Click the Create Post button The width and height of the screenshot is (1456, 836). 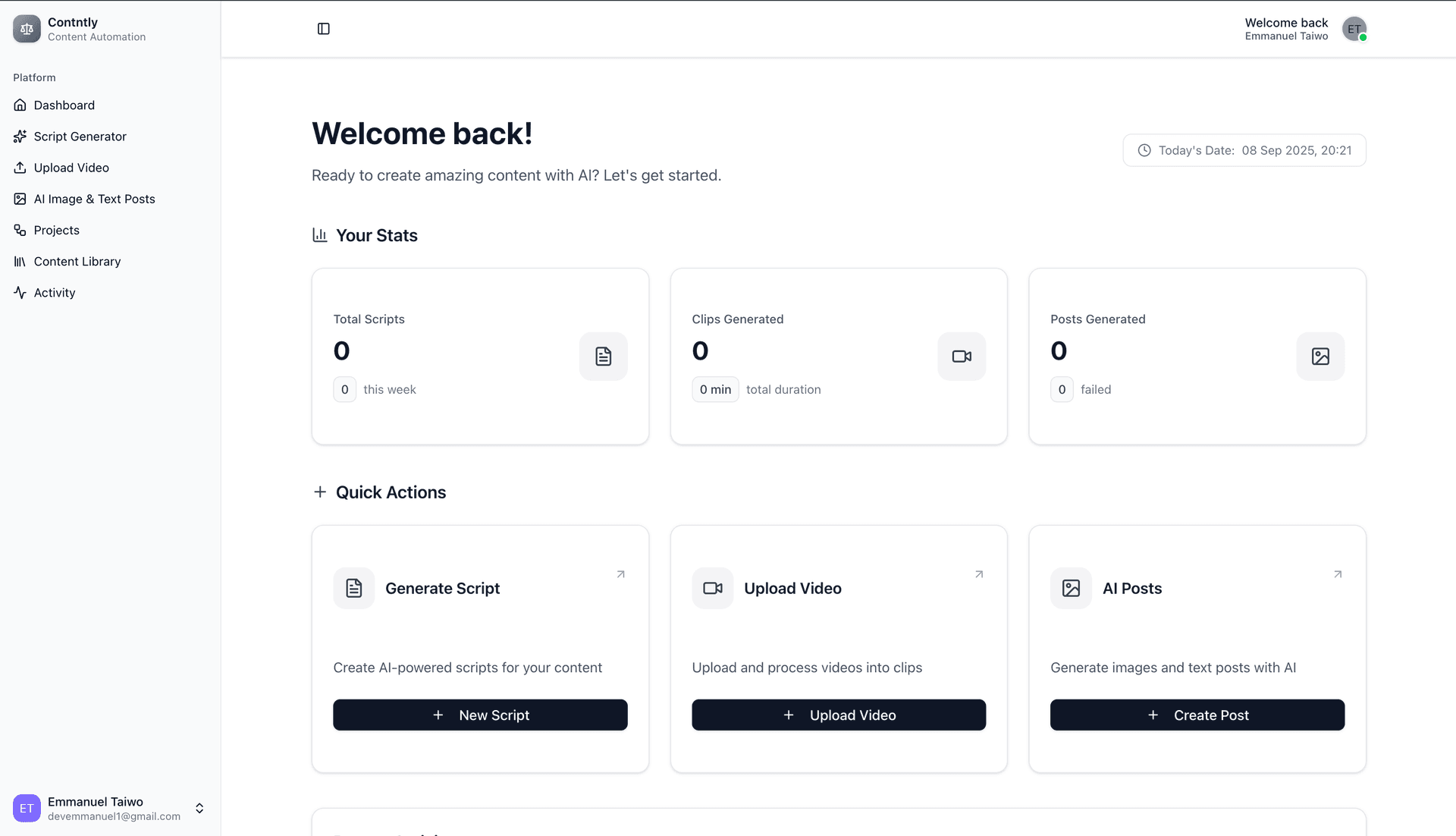1197,715
